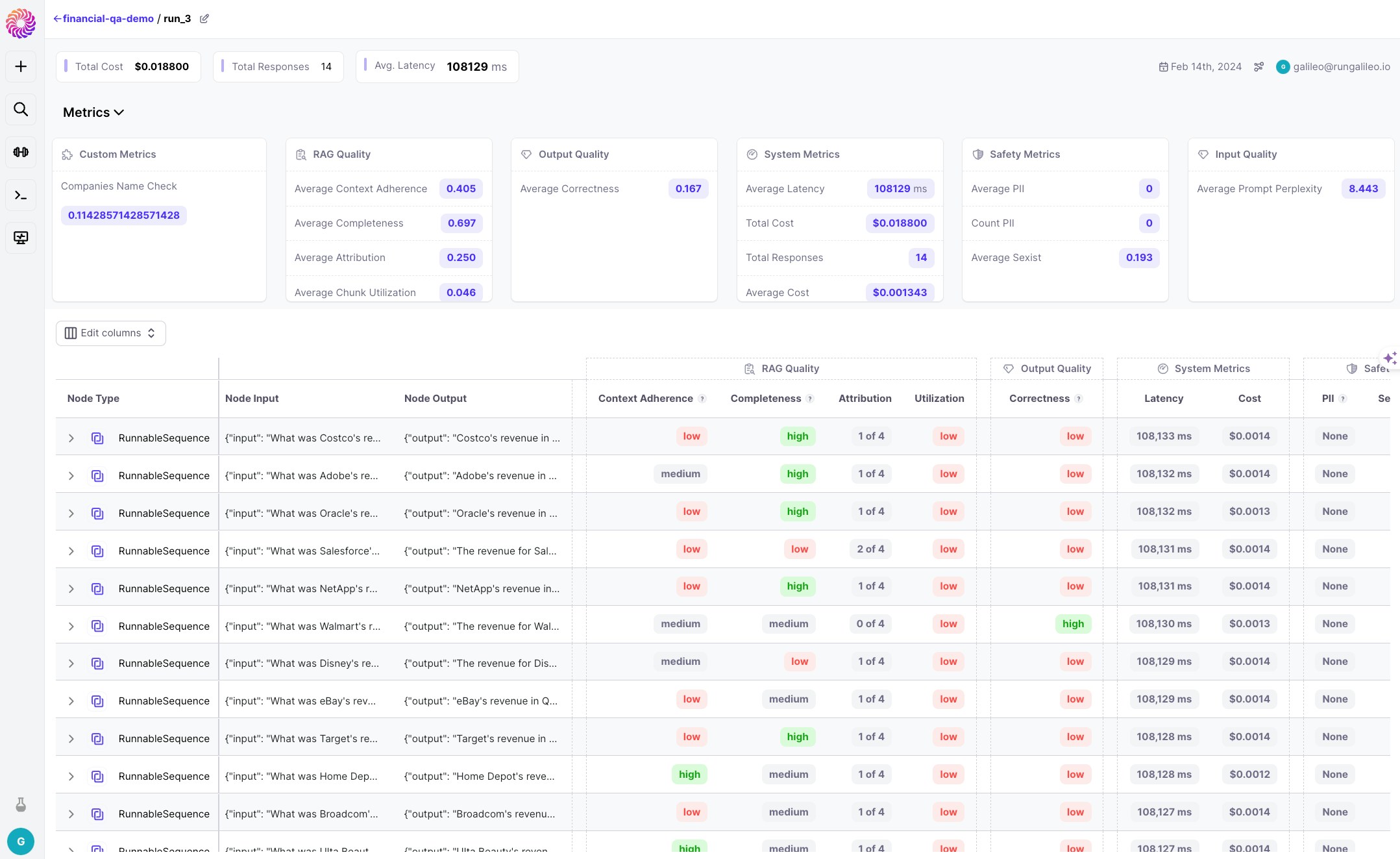Click the share settings icon near the date
The height and width of the screenshot is (859, 1400).
pos(1259,67)
